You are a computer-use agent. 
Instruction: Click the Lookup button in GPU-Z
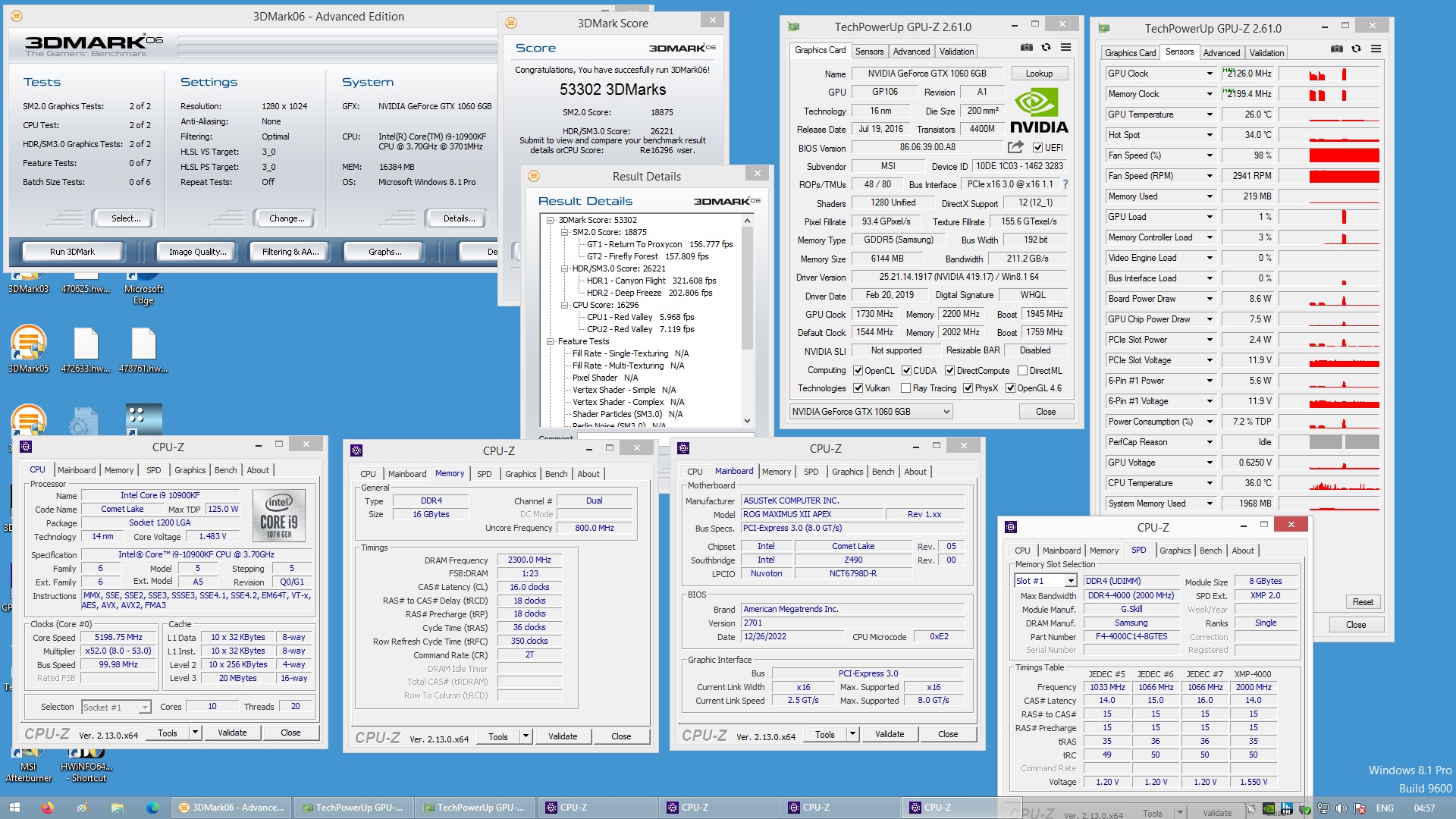(x=1039, y=74)
